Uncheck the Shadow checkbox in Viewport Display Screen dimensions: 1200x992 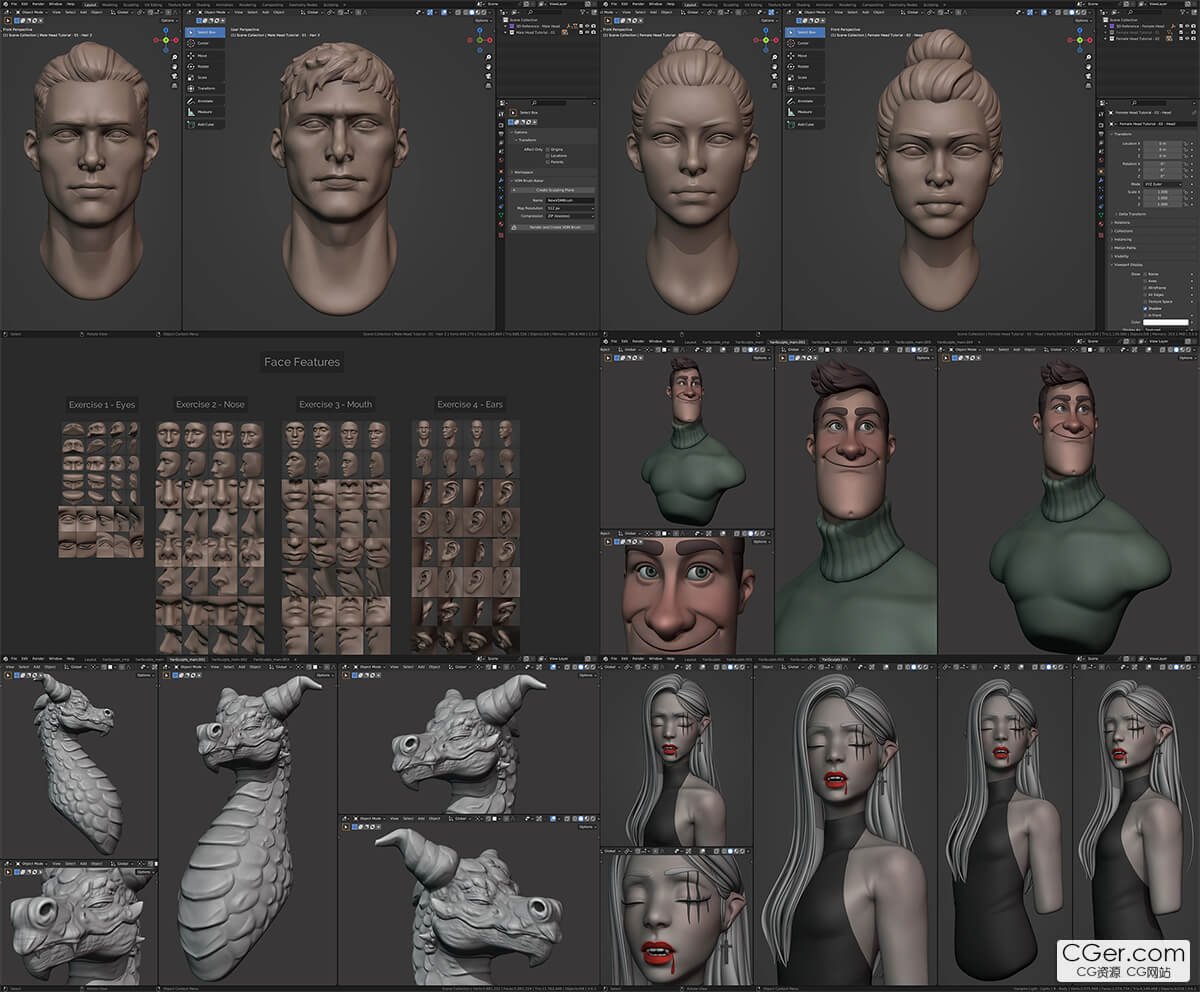[1146, 309]
